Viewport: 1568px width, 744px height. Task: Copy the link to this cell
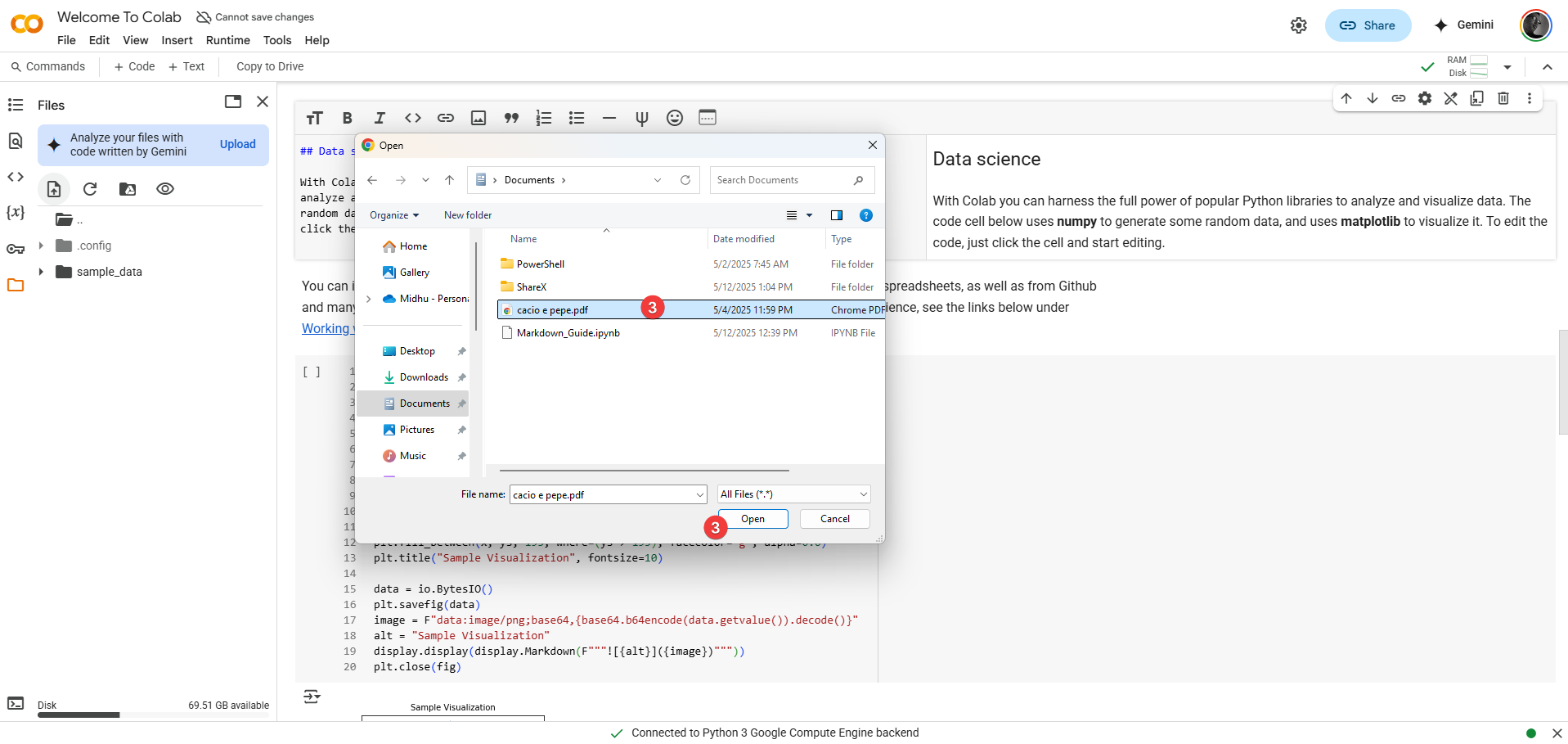pyautogui.click(x=1399, y=98)
